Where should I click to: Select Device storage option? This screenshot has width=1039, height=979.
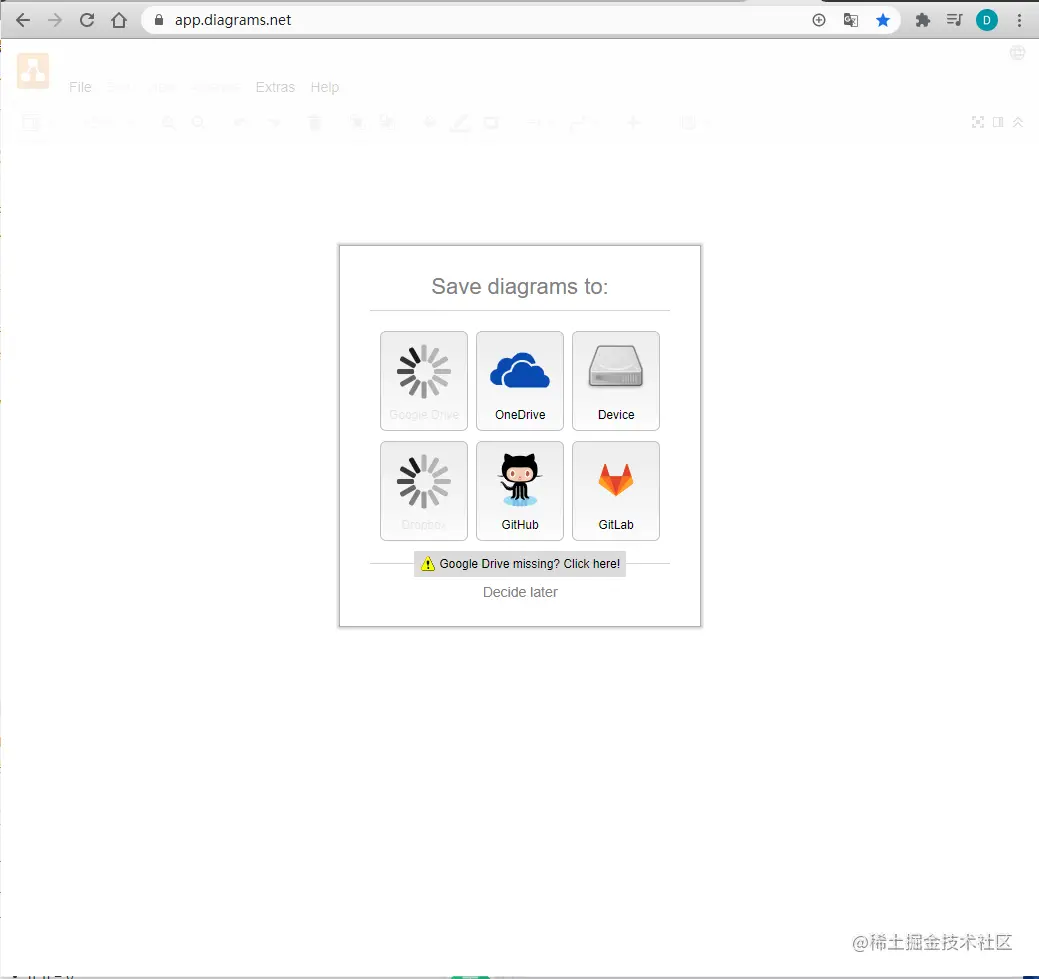[x=616, y=381]
